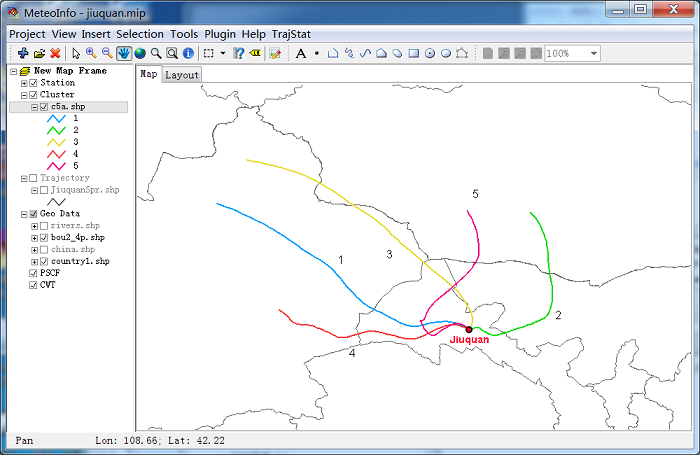
Task: Select the text label 'A' tool
Action: tap(300, 53)
